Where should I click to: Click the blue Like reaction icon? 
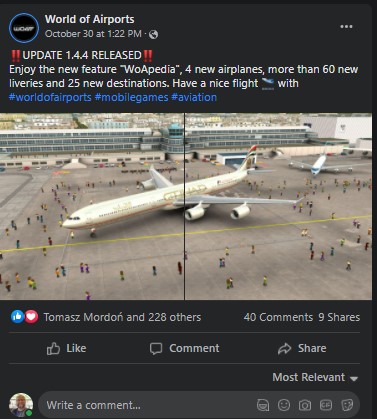17,317
